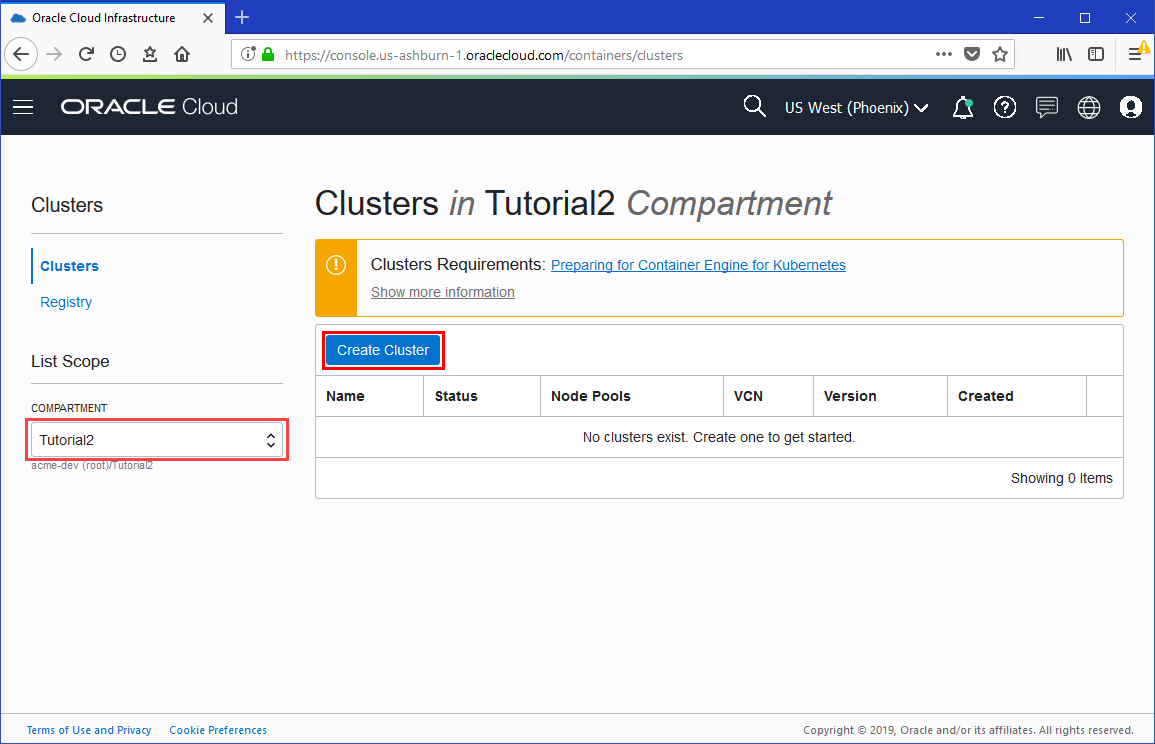Click the browser forward arrow
The width and height of the screenshot is (1155, 744).
tap(54, 55)
